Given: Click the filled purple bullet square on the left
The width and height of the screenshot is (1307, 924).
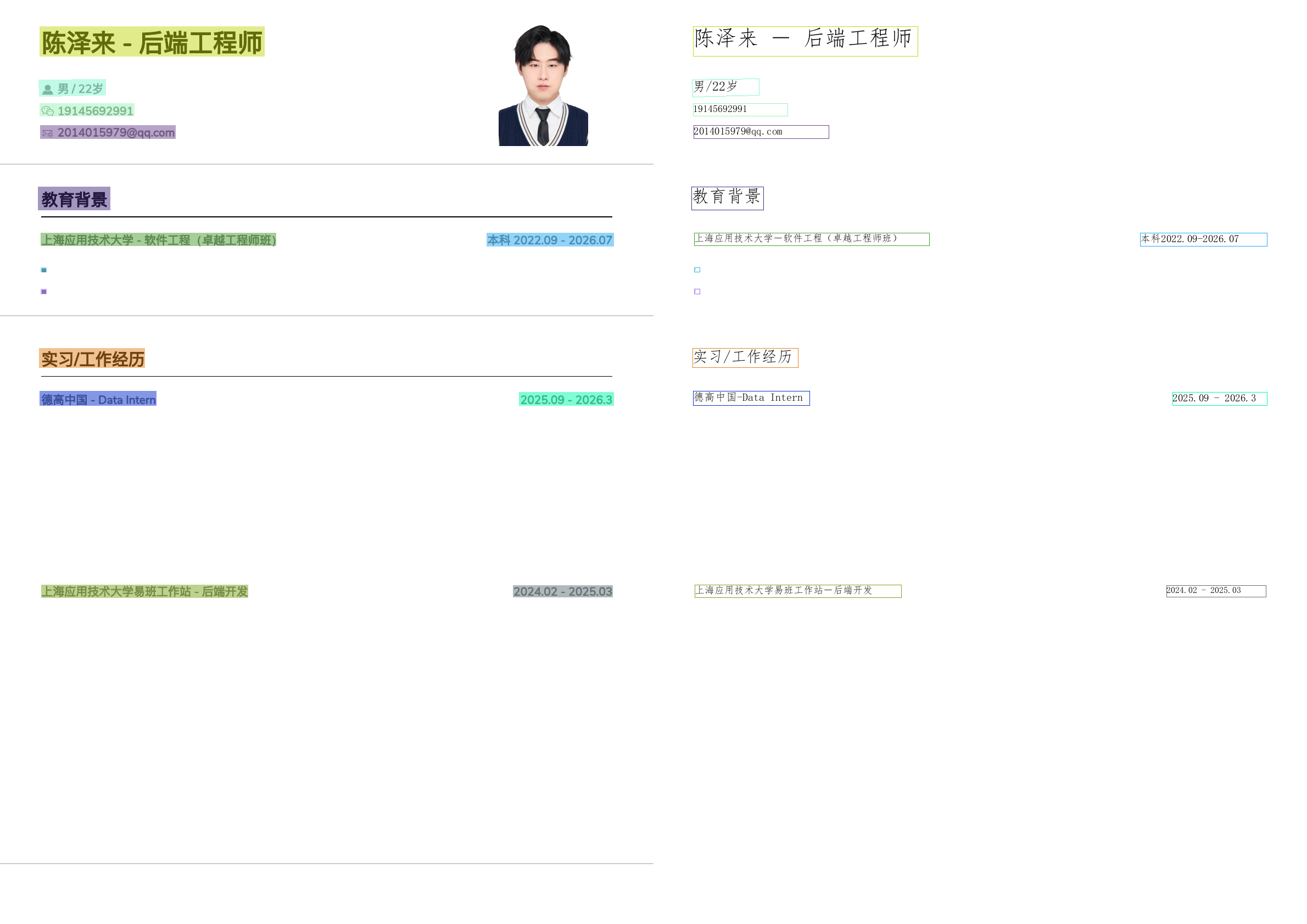Looking at the screenshot, I should pyautogui.click(x=44, y=292).
